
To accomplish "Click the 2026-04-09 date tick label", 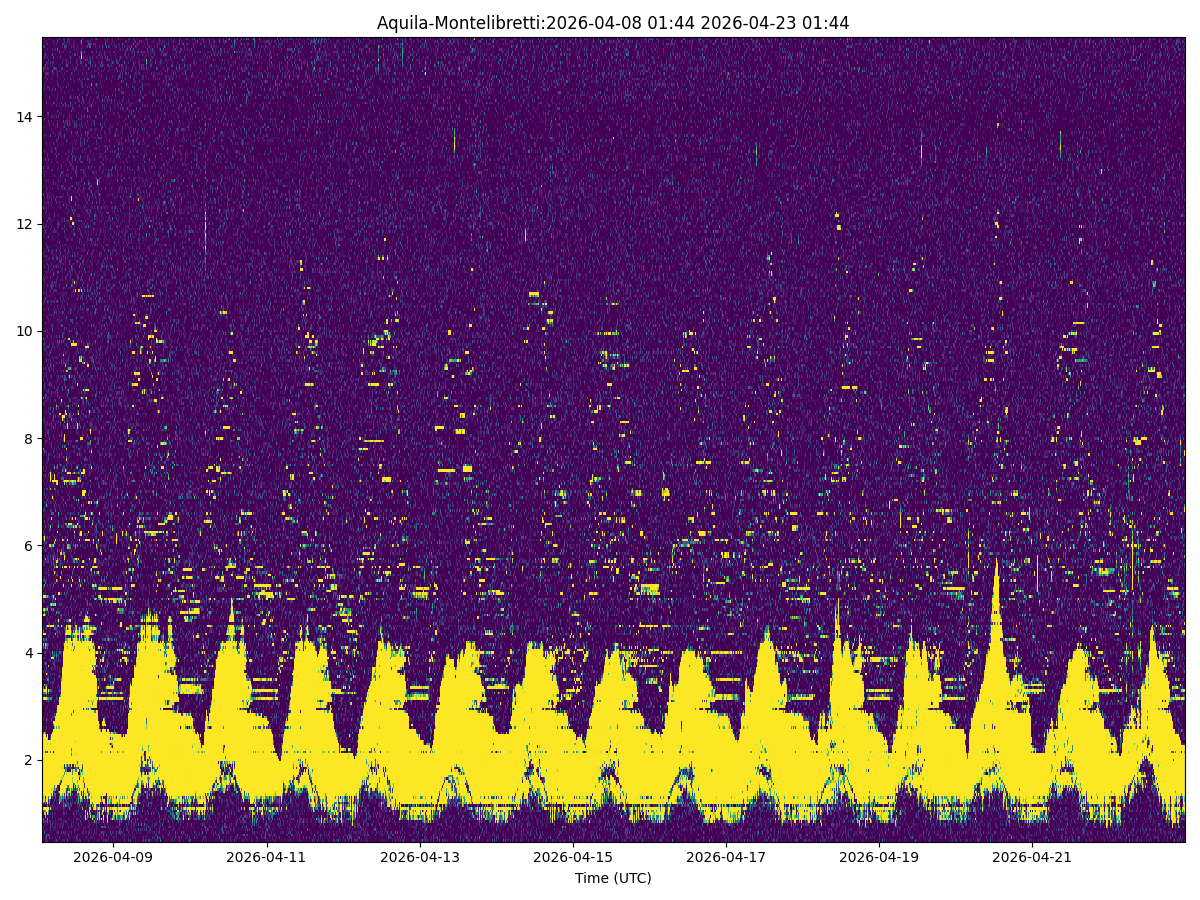I will point(113,856).
